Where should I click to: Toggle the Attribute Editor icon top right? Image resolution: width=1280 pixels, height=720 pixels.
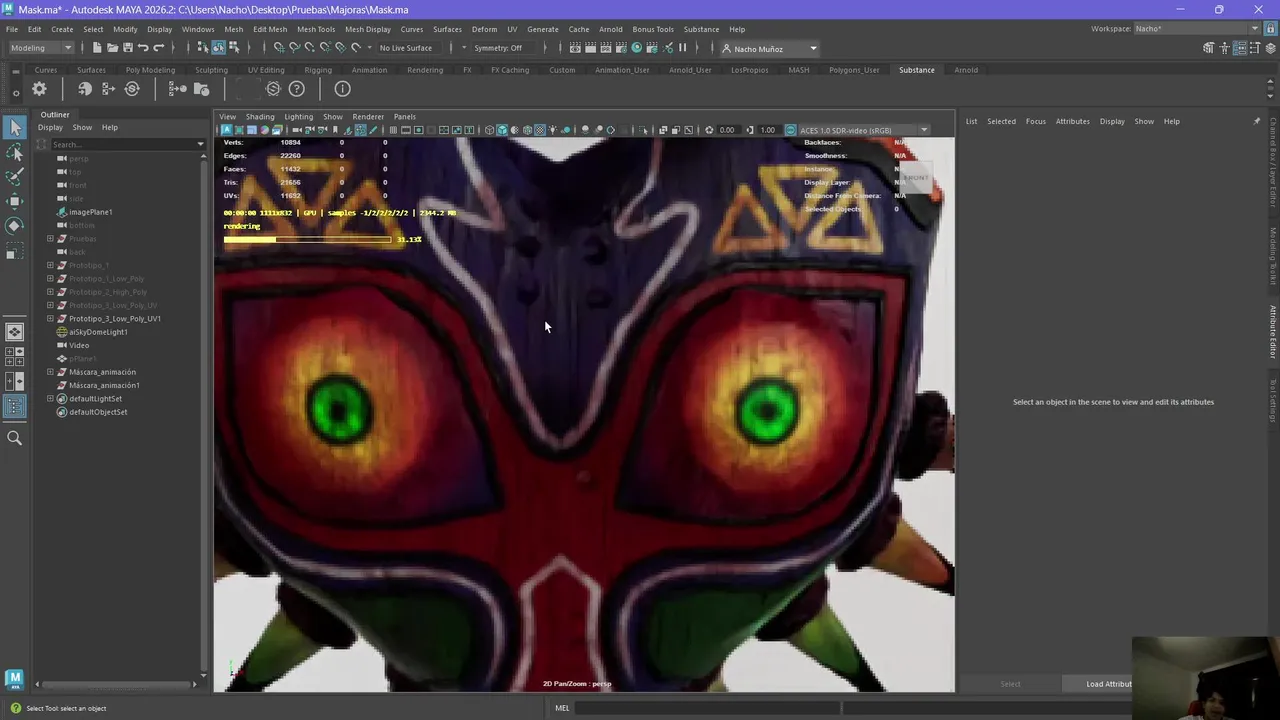tap(1240, 48)
